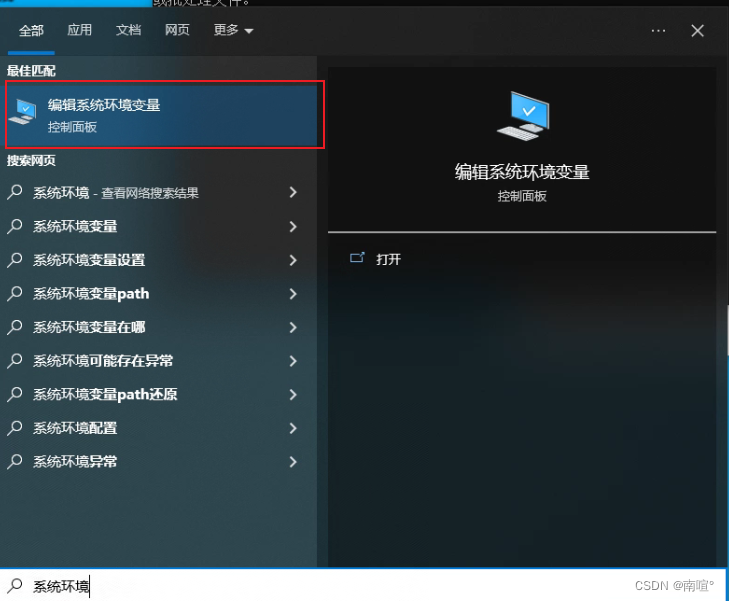
Task: Click search icon beside 系统环境配置
Action: pyautogui.click(x=14, y=428)
